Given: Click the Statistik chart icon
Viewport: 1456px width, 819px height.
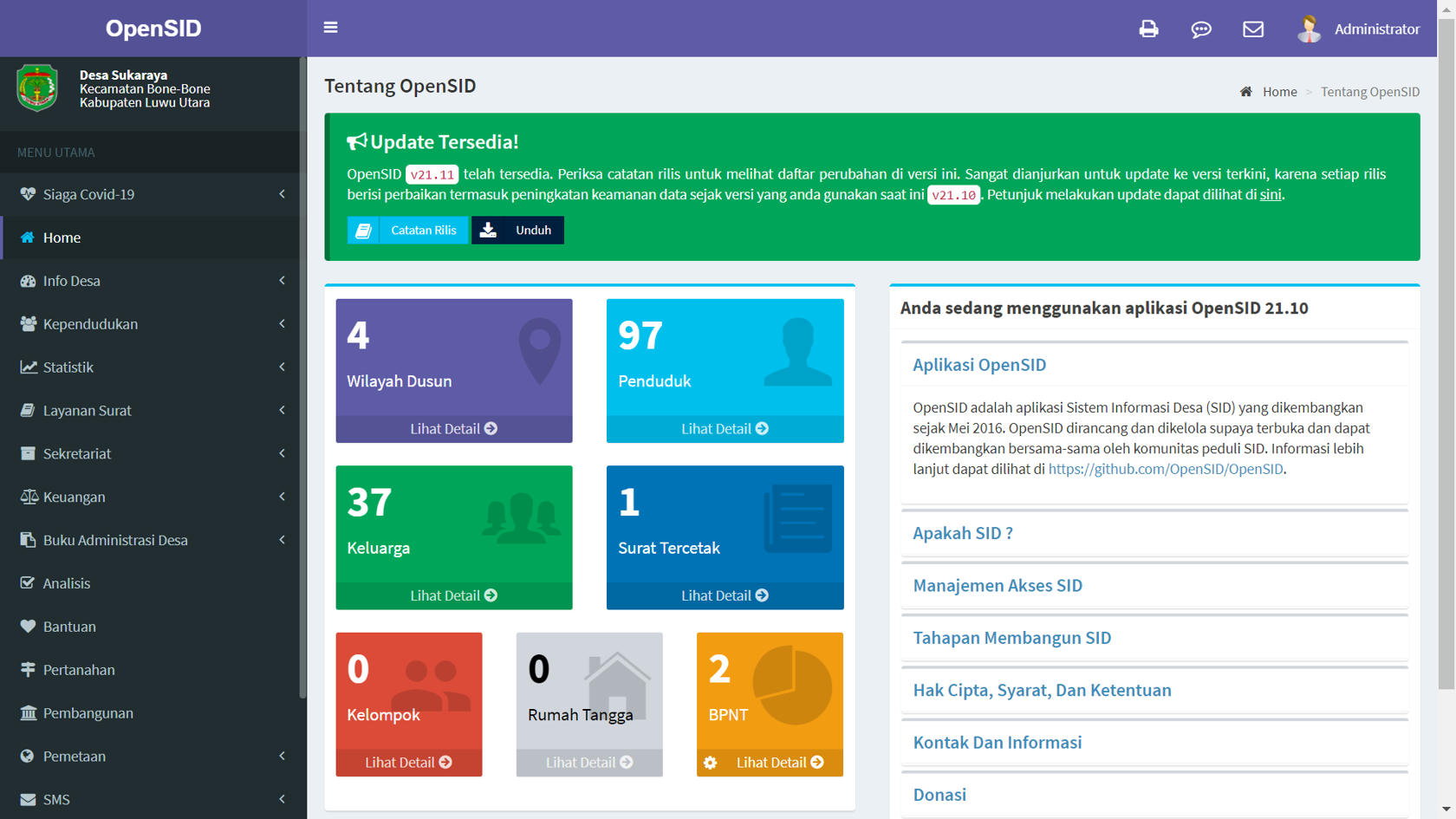Looking at the screenshot, I should tap(26, 367).
